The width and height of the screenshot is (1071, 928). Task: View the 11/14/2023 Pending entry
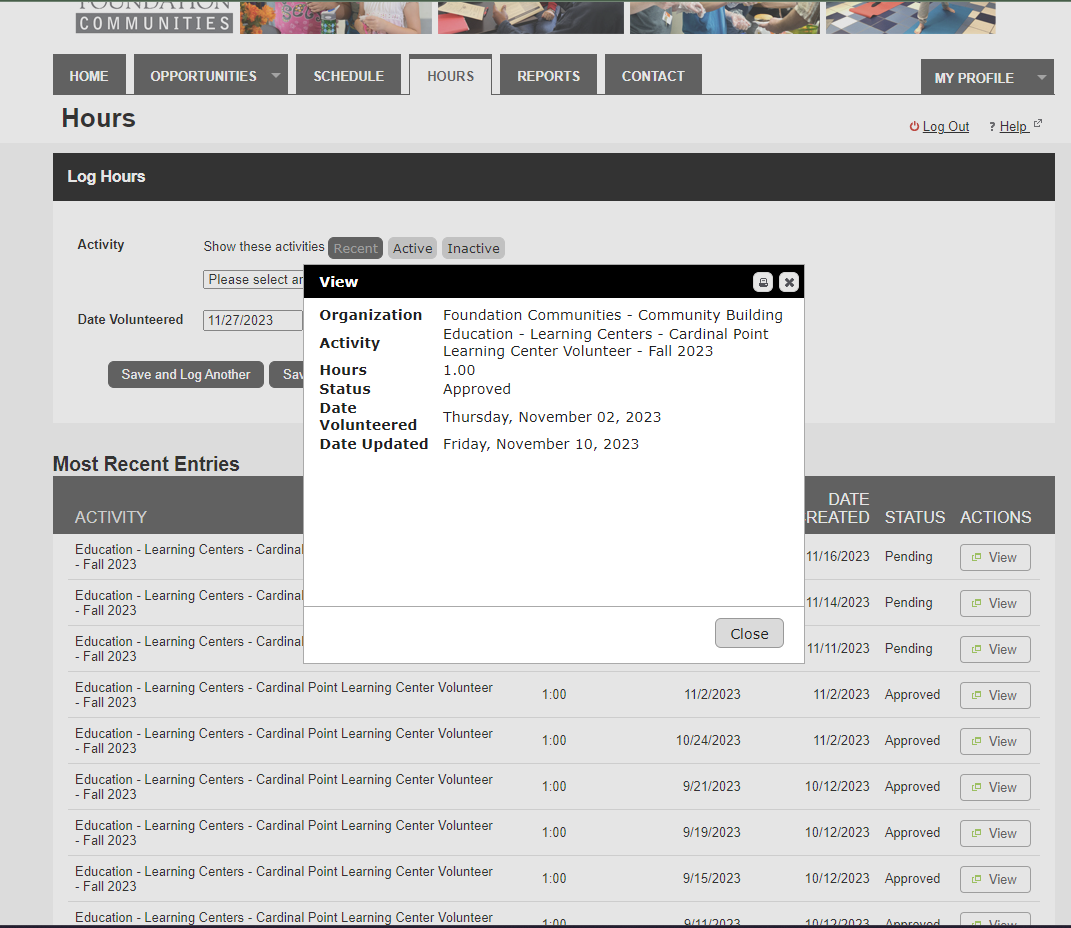(995, 604)
